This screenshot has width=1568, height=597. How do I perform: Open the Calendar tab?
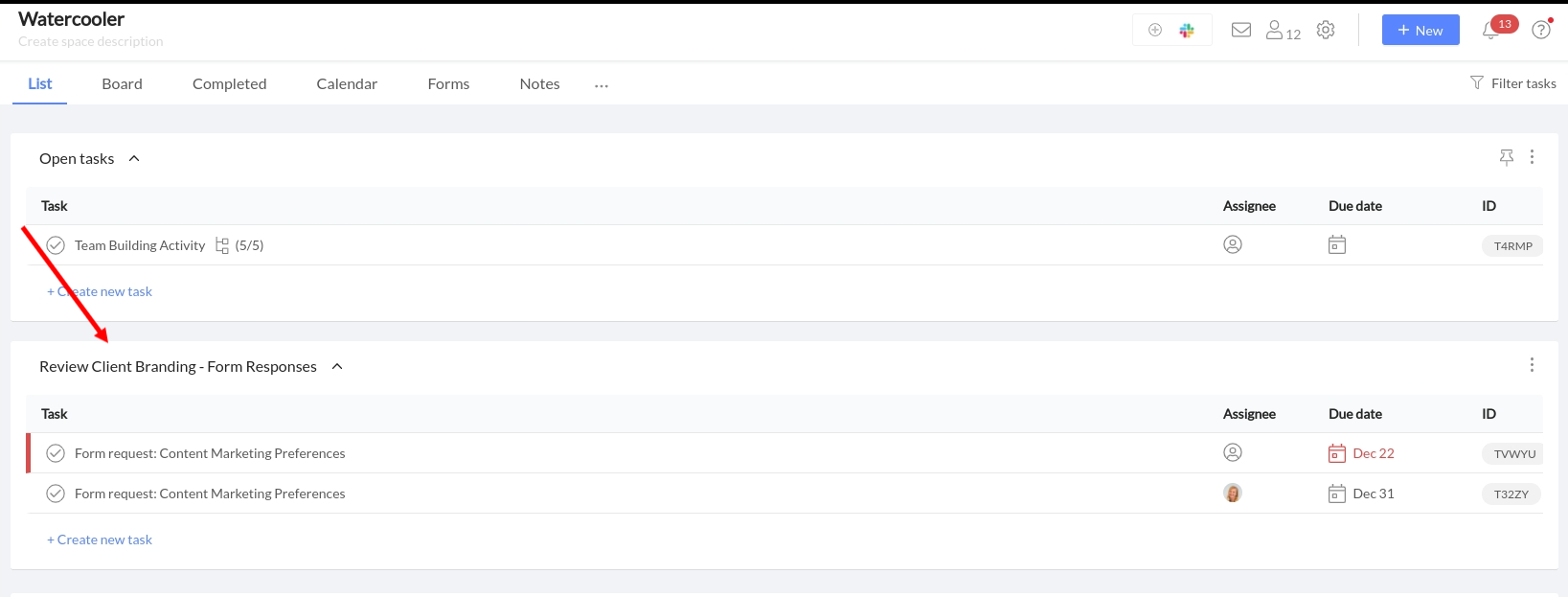click(347, 83)
